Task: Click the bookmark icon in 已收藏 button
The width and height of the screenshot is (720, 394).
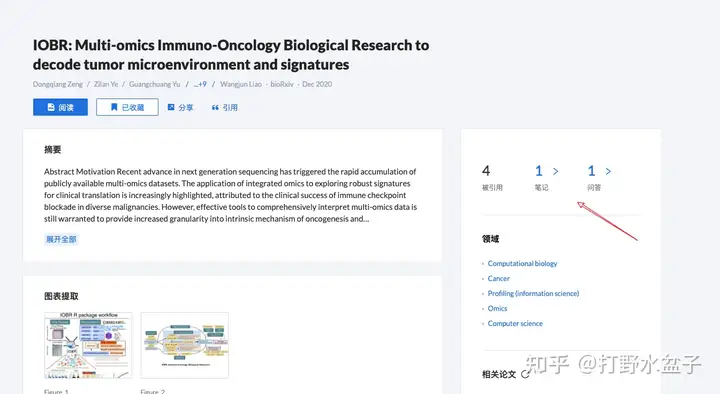Action: (x=114, y=107)
